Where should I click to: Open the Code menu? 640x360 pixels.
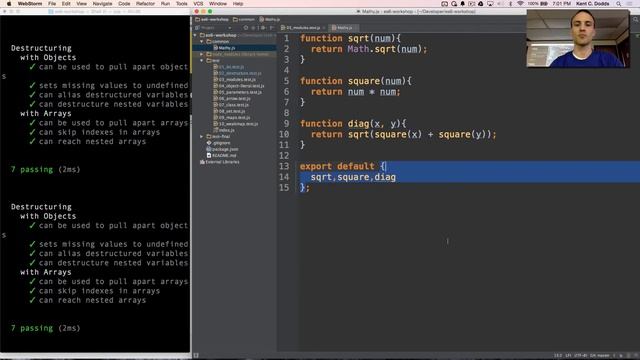pyautogui.click(x=124, y=4)
